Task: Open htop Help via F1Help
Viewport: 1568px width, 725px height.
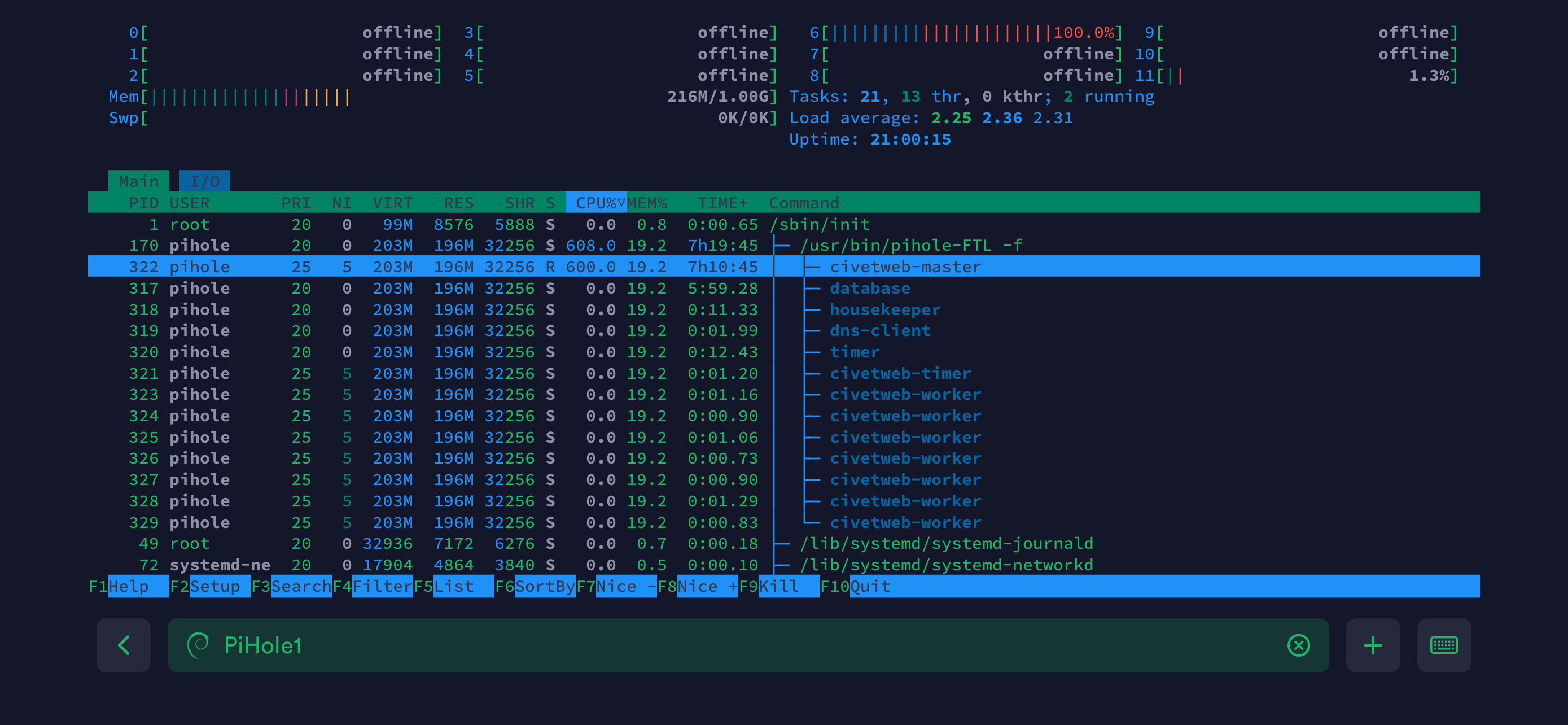Action: (x=129, y=586)
